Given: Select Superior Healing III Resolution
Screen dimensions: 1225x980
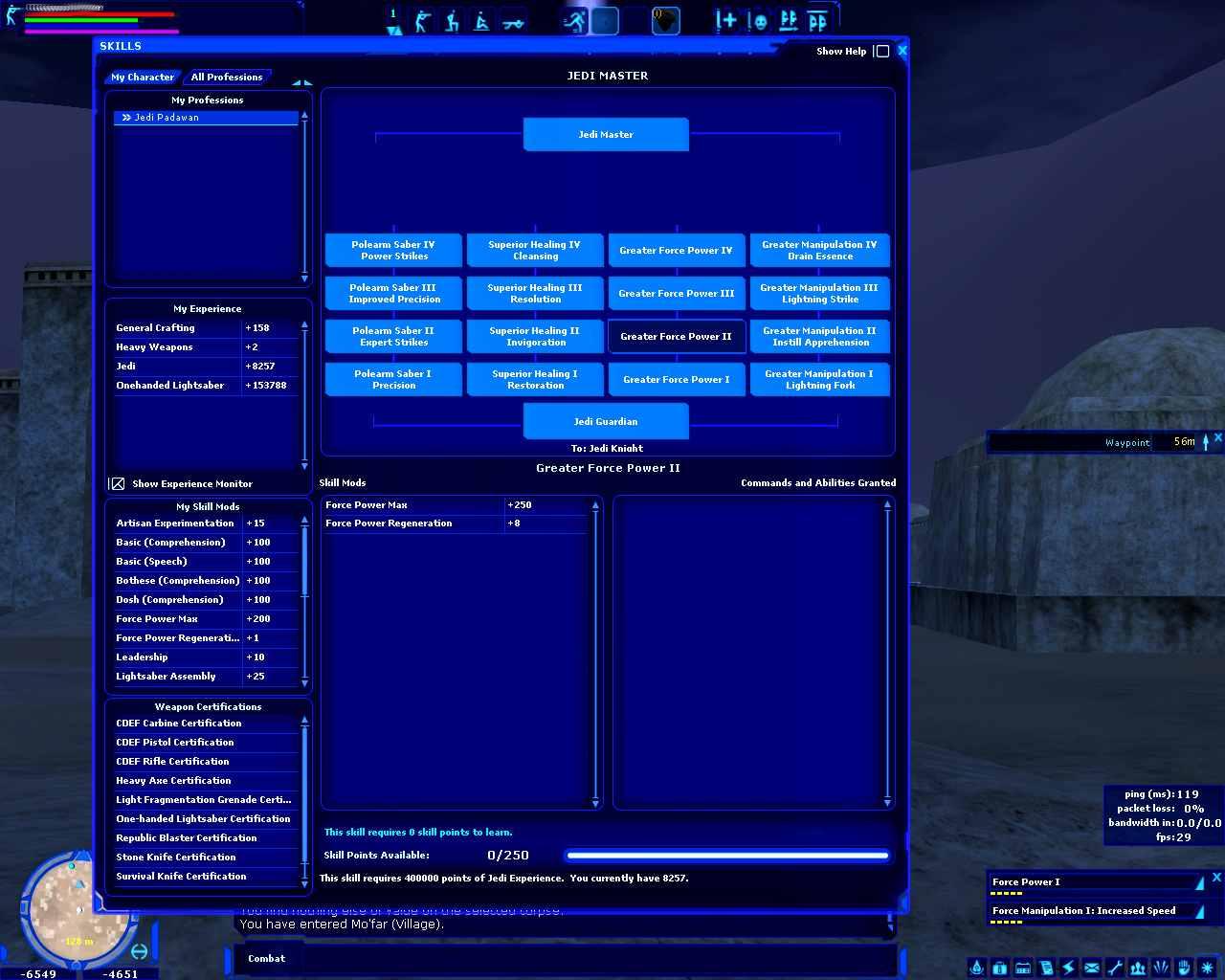Looking at the screenshot, I should tap(535, 293).
